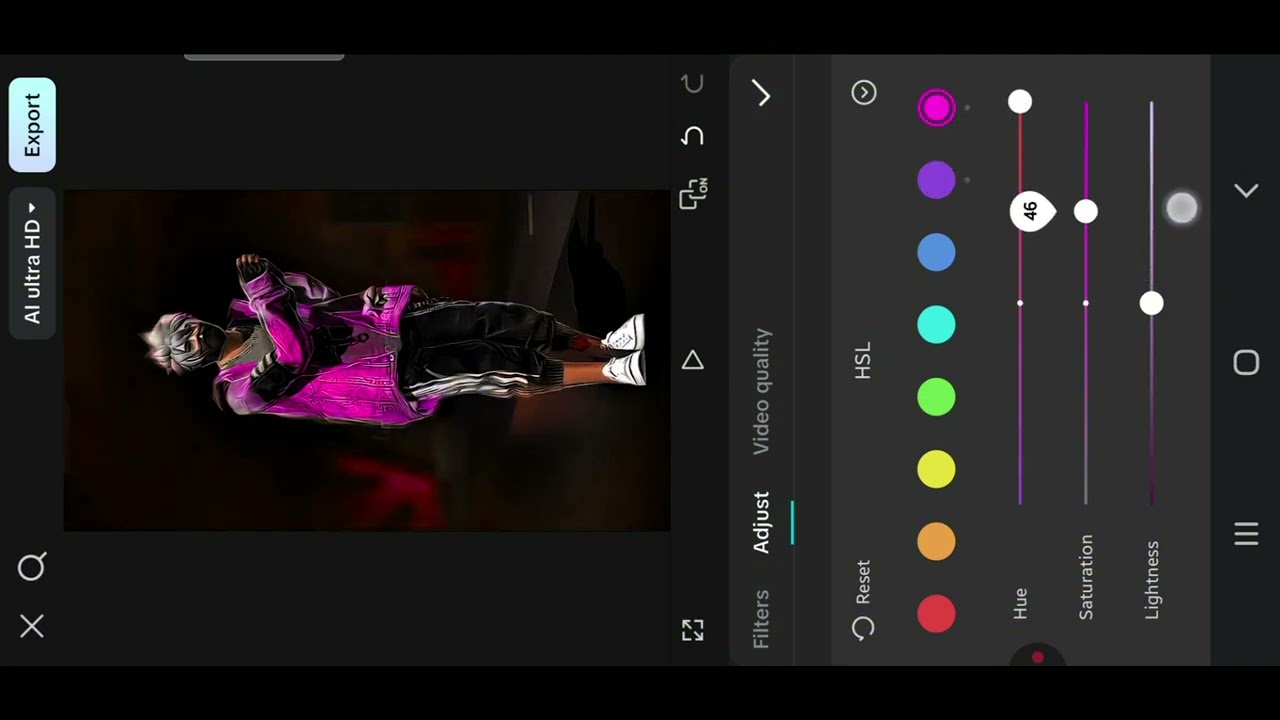
Task: Switch to the Filters tab
Action: click(762, 619)
